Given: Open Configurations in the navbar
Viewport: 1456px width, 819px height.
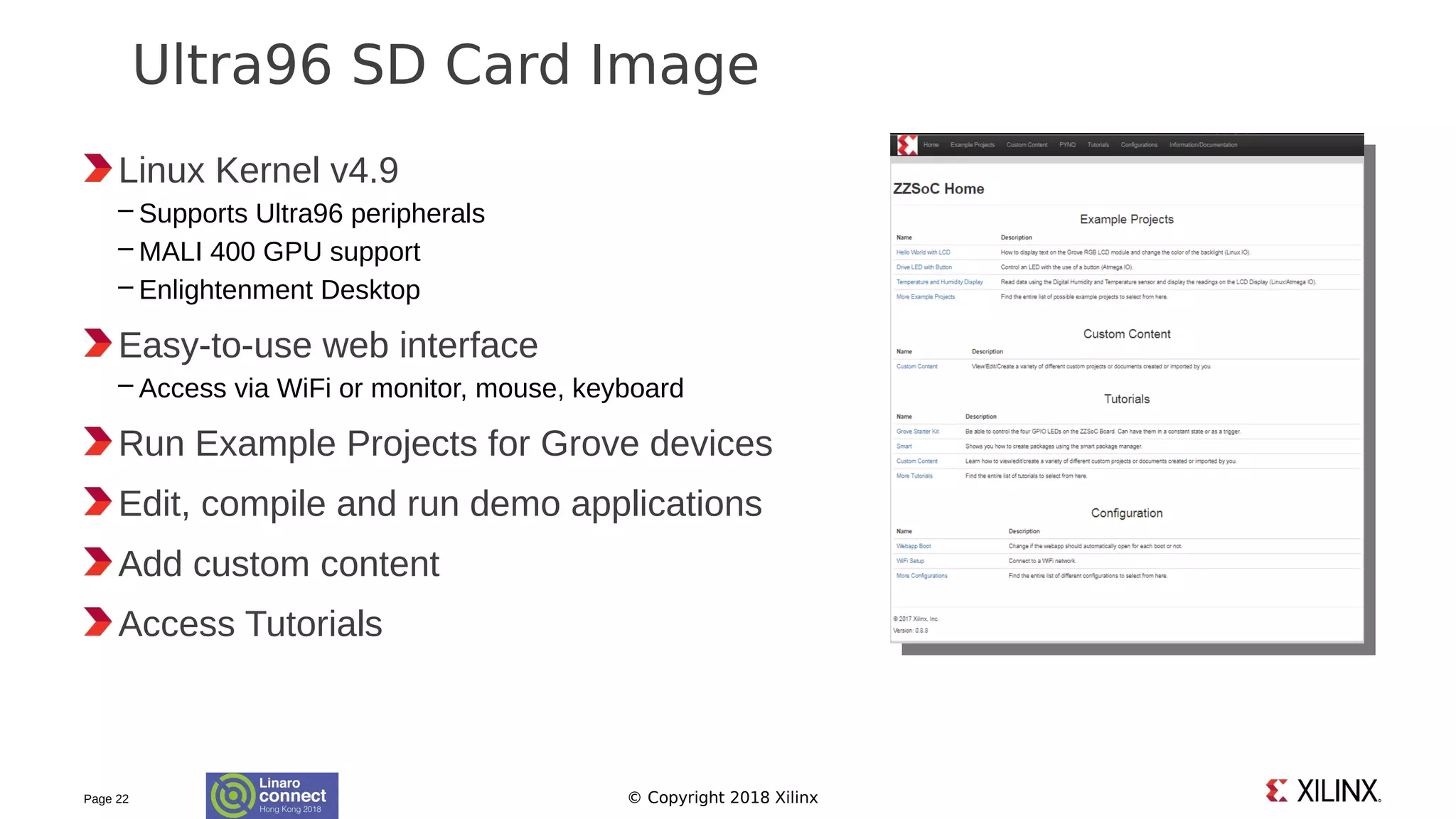Looking at the screenshot, I should pos(1139,145).
